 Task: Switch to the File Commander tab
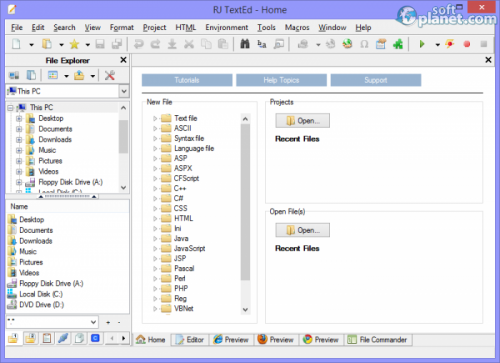pos(378,340)
